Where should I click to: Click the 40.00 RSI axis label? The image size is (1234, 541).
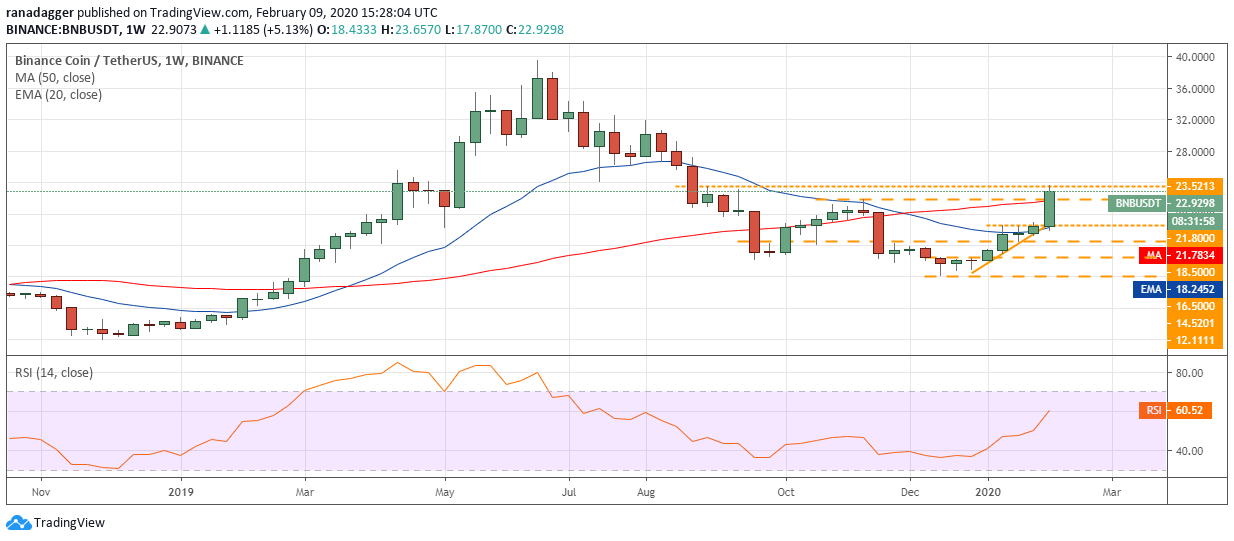(x=1189, y=451)
